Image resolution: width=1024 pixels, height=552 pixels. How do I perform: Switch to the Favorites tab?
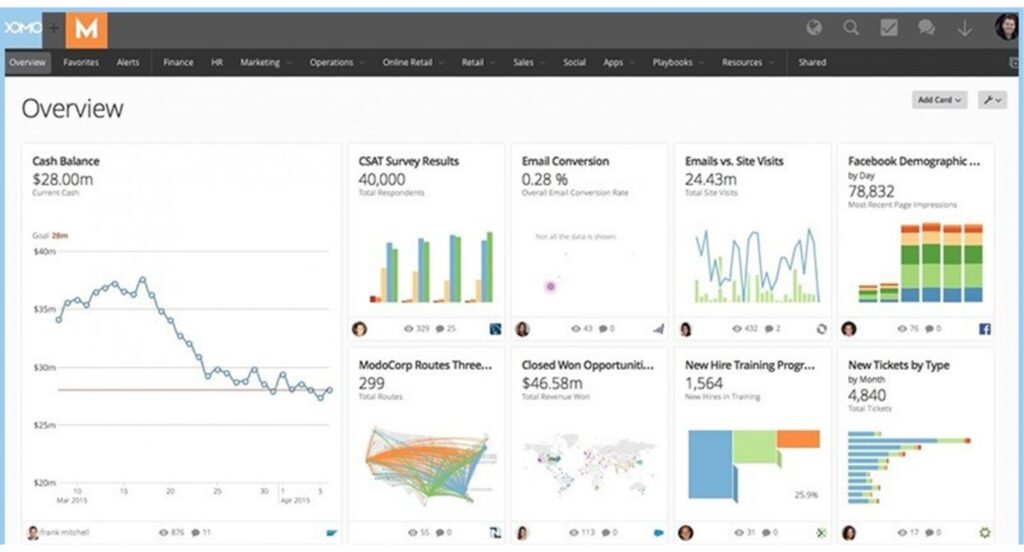pos(81,62)
